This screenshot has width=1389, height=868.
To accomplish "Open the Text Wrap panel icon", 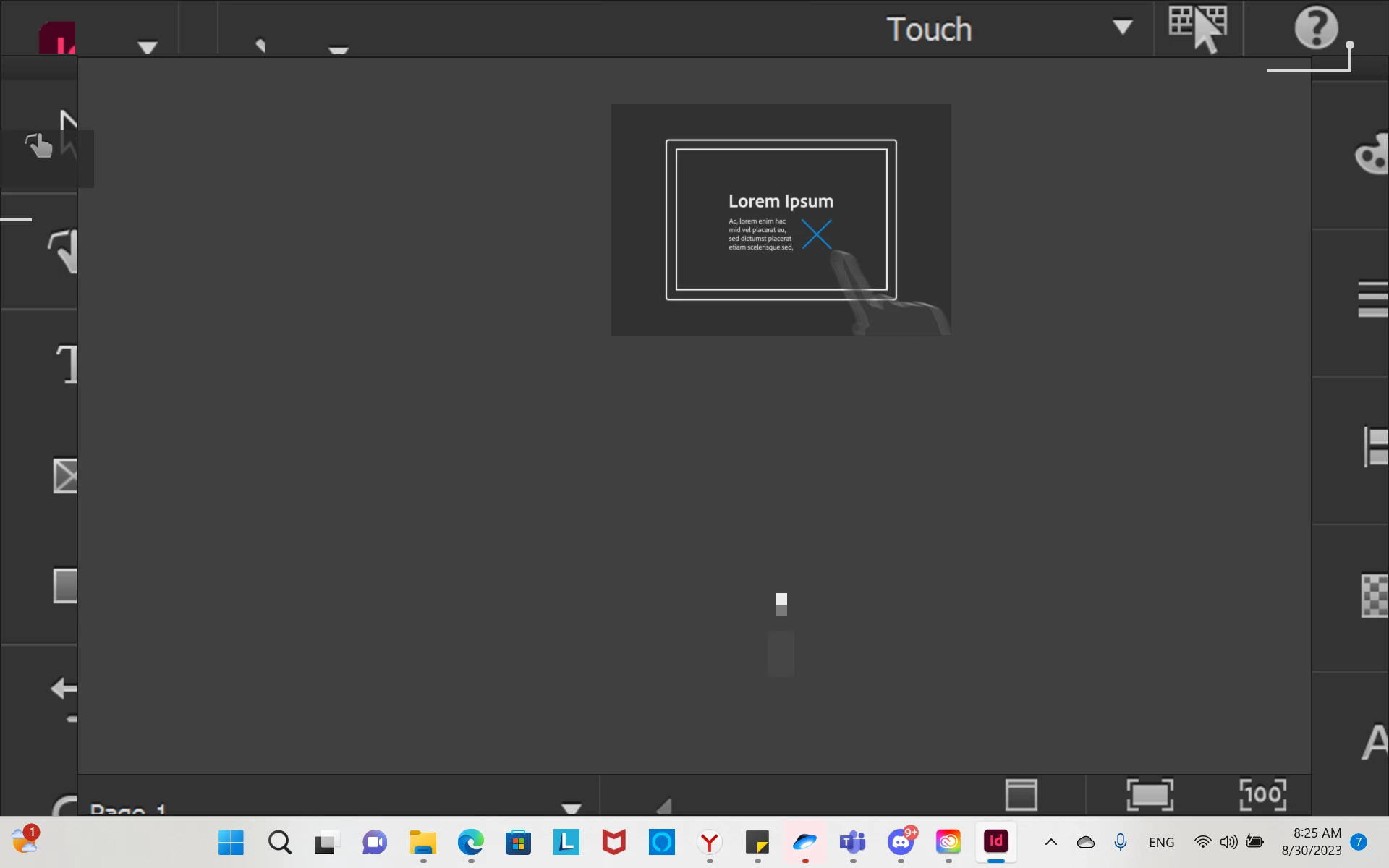I will coord(1372,299).
